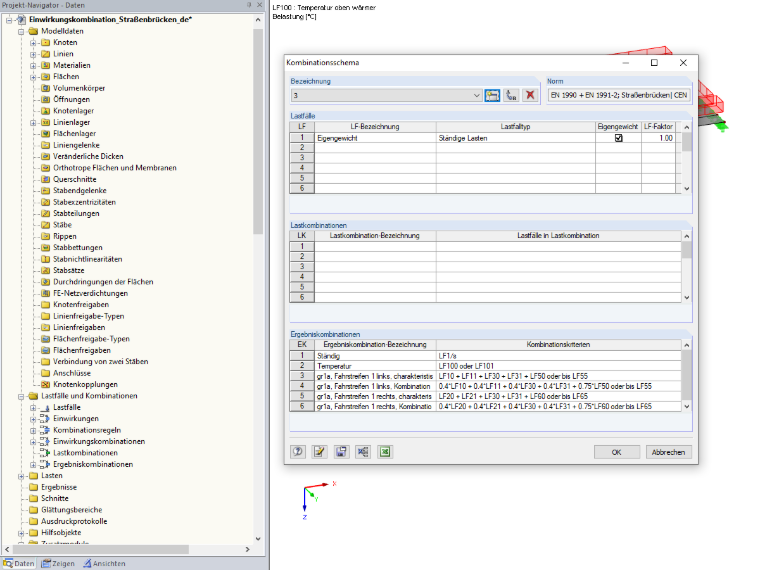Viewport: 760px width, 570px height.
Task: Click the save scheme disk icon
Action: pos(341,452)
